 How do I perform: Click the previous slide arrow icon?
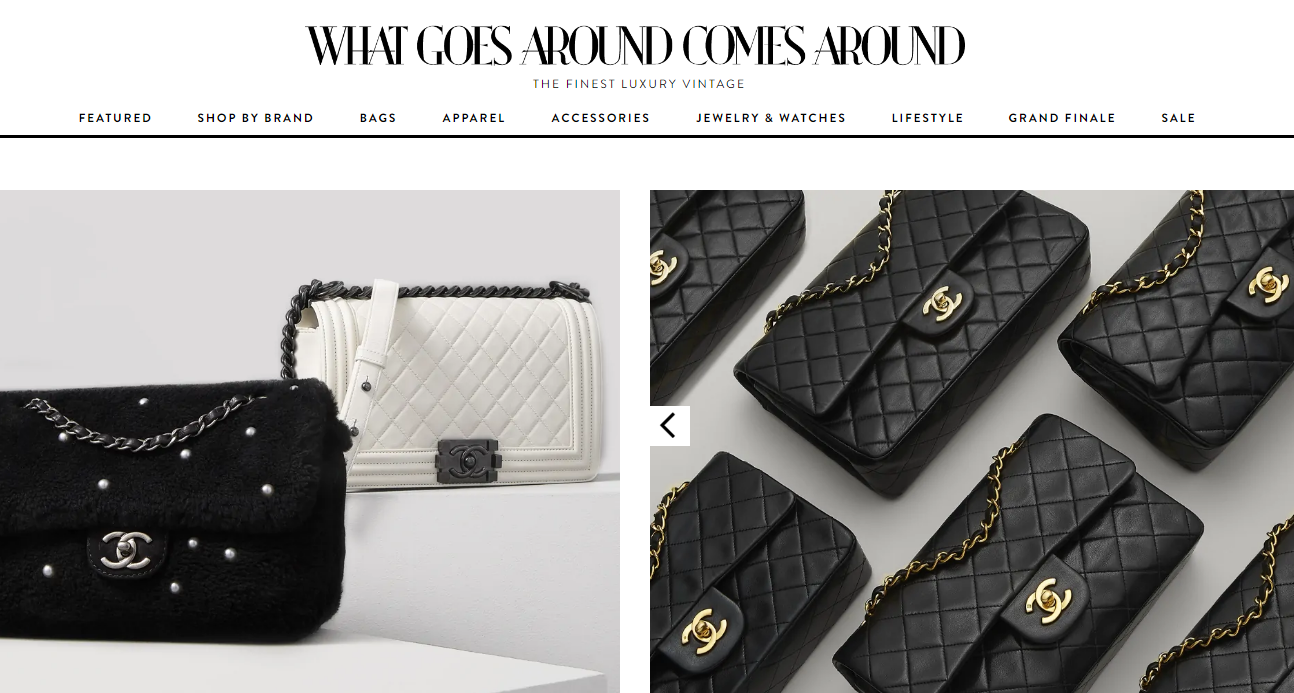pyautogui.click(x=669, y=426)
